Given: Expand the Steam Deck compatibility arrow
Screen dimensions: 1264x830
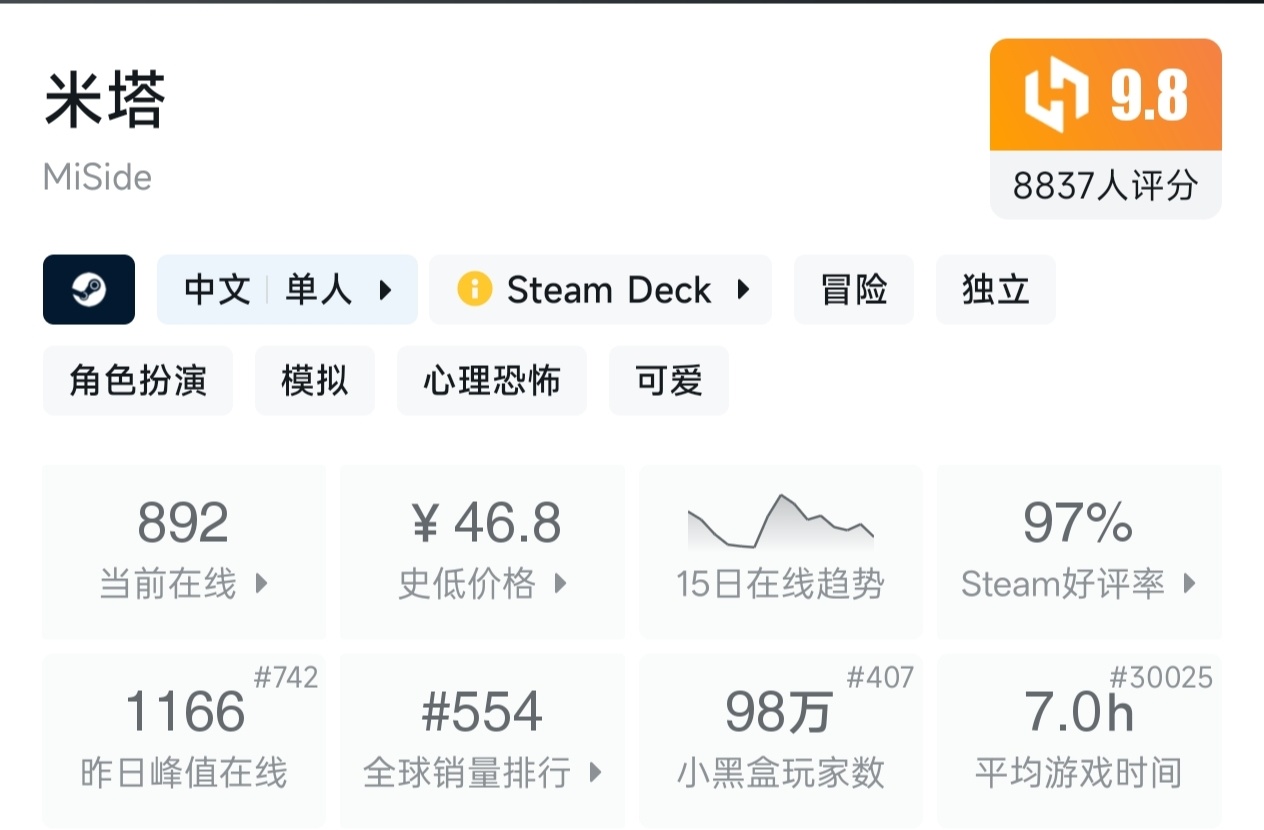Looking at the screenshot, I should pyautogui.click(x=743, y=290).
